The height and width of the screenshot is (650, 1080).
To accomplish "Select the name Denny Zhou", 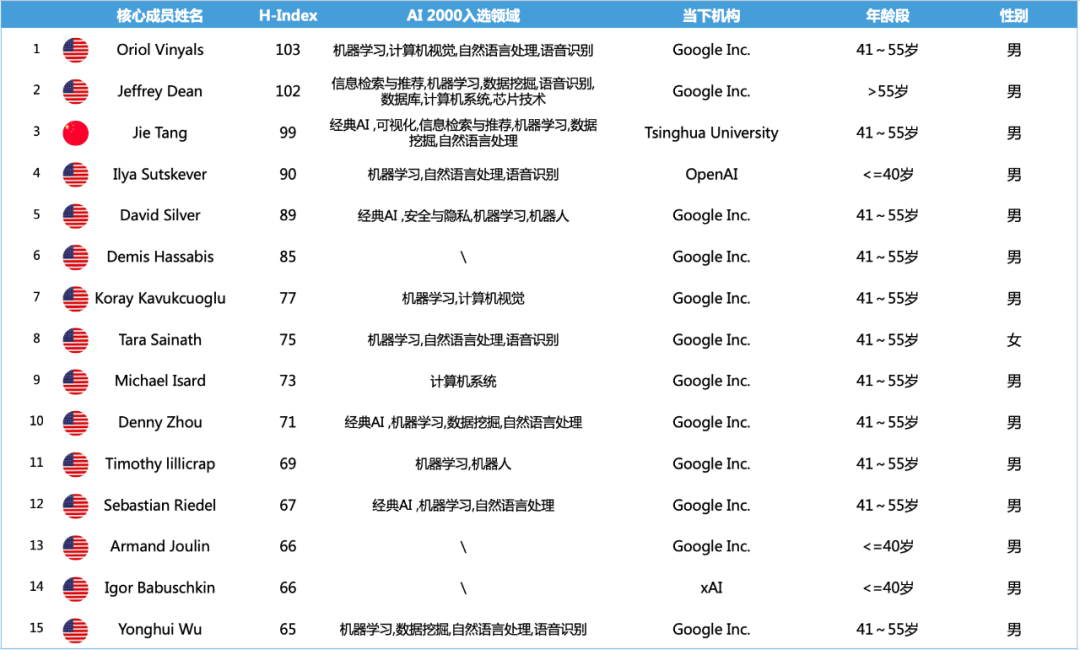I will coord(160,422).
